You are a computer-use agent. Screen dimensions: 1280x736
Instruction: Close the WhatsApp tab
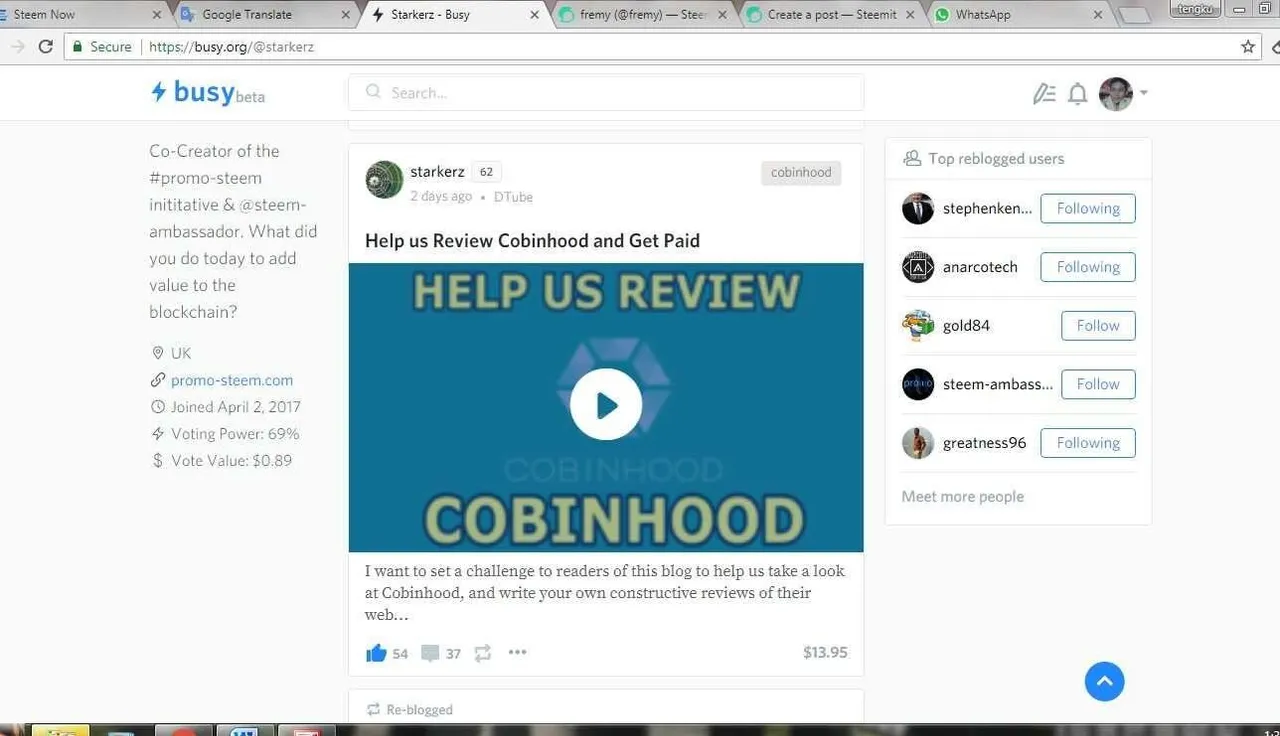[x=1097, y=15]
